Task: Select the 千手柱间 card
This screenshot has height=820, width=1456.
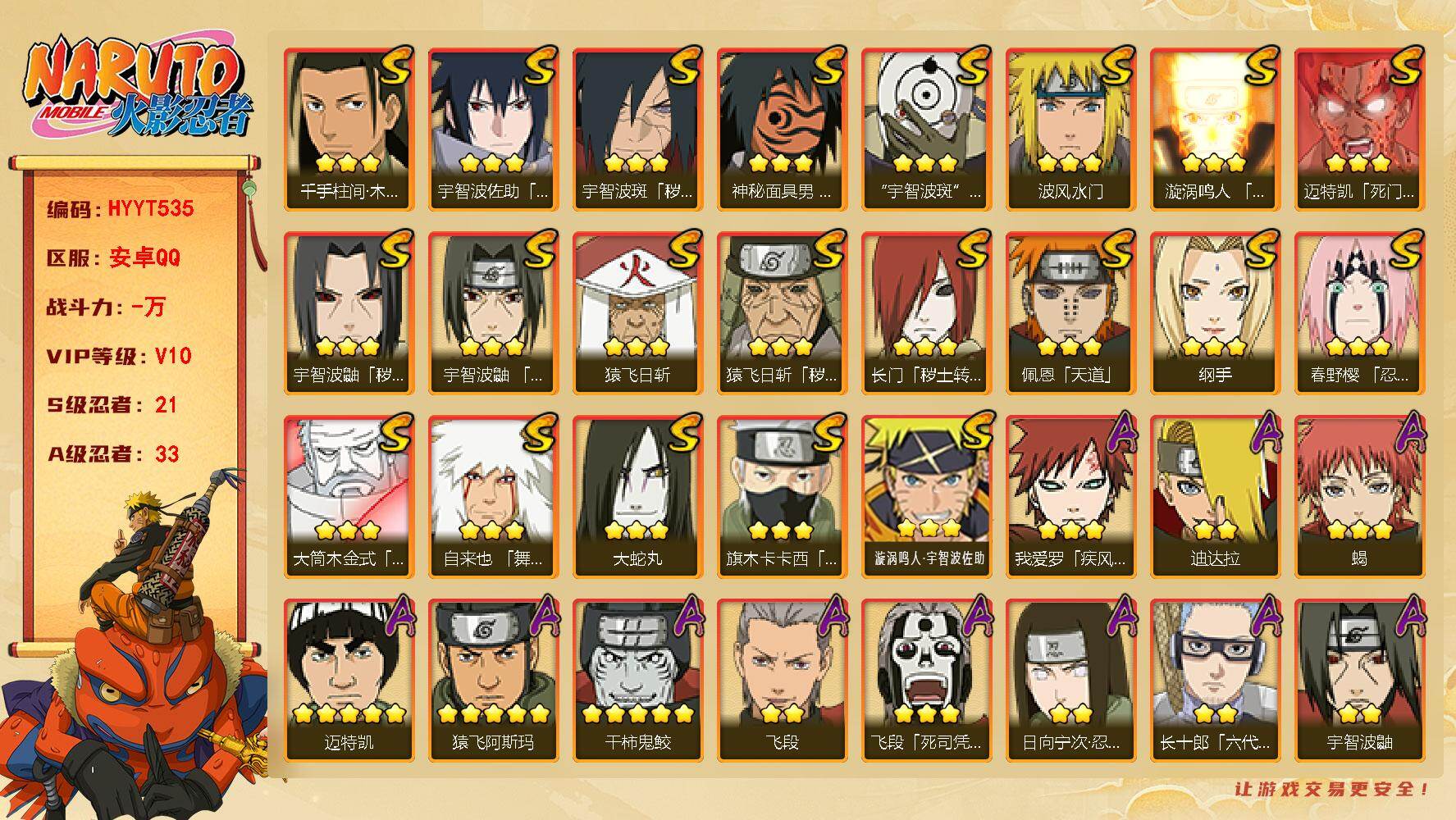Action: point(349,129)
